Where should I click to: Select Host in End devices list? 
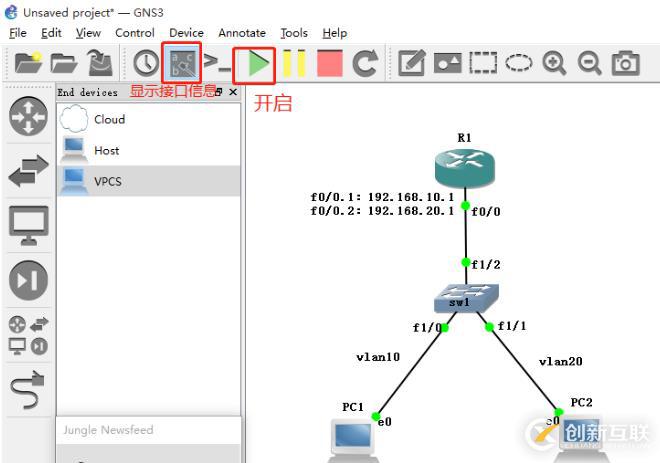point(149,150)
